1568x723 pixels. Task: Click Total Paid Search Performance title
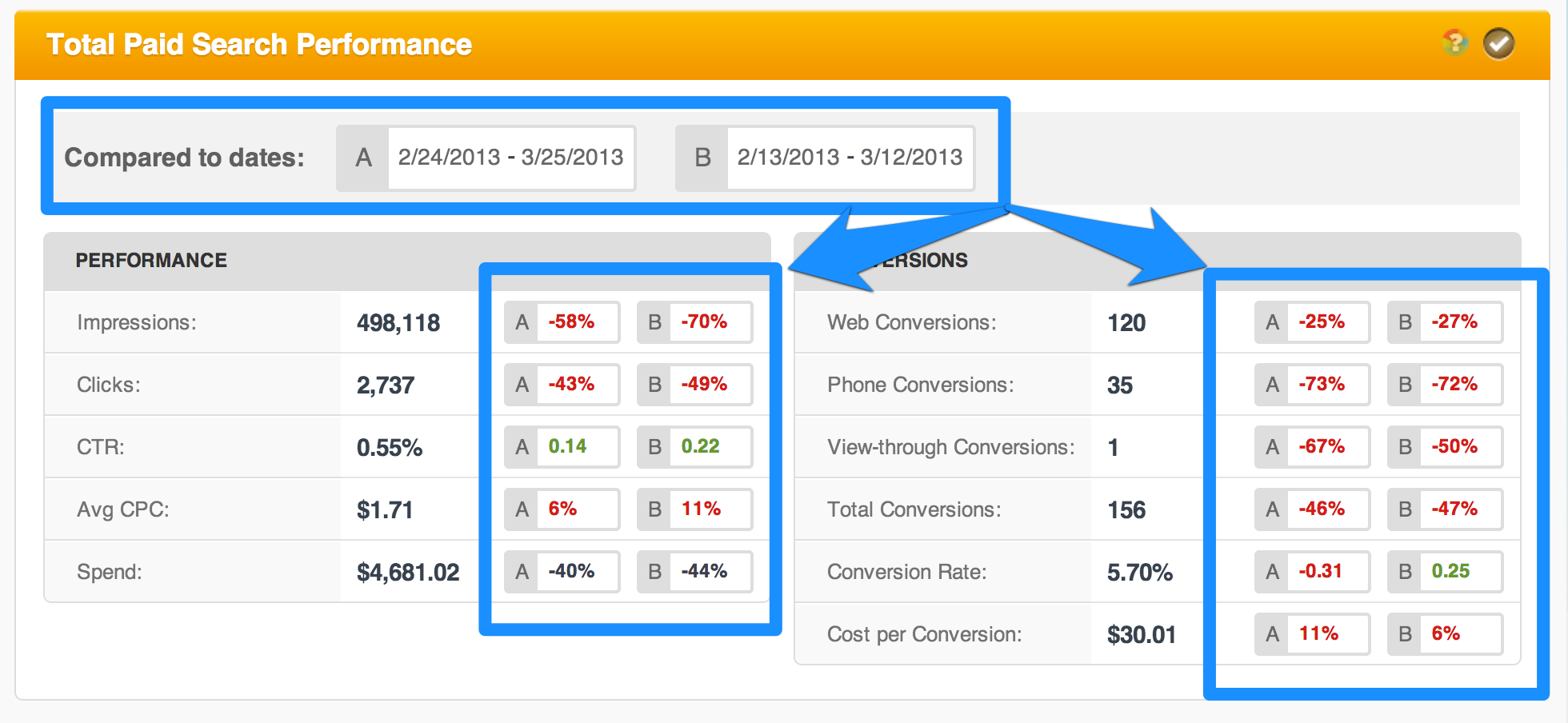[x=259, y=45]
